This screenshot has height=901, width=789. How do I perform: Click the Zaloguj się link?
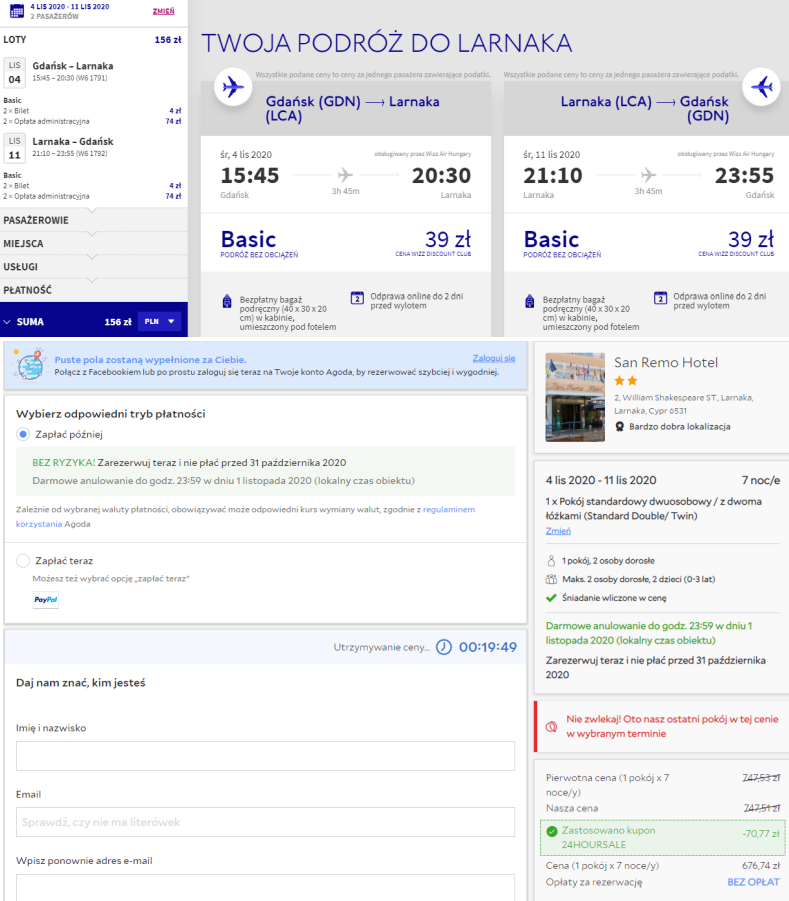click(494, 358)
